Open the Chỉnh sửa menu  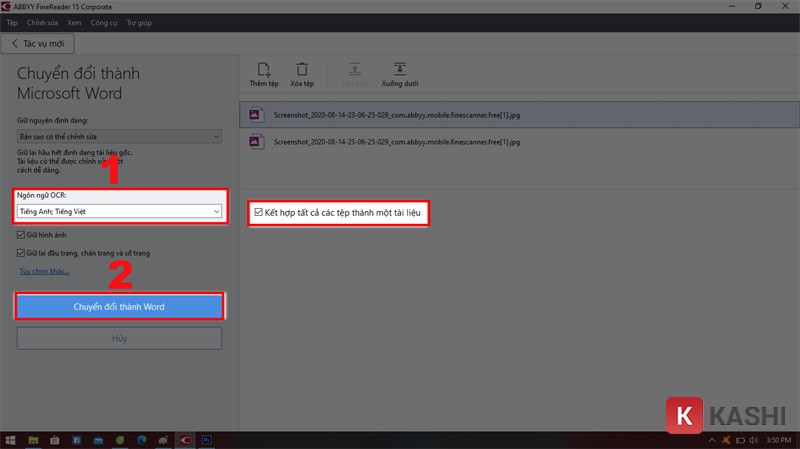[42, 22]
